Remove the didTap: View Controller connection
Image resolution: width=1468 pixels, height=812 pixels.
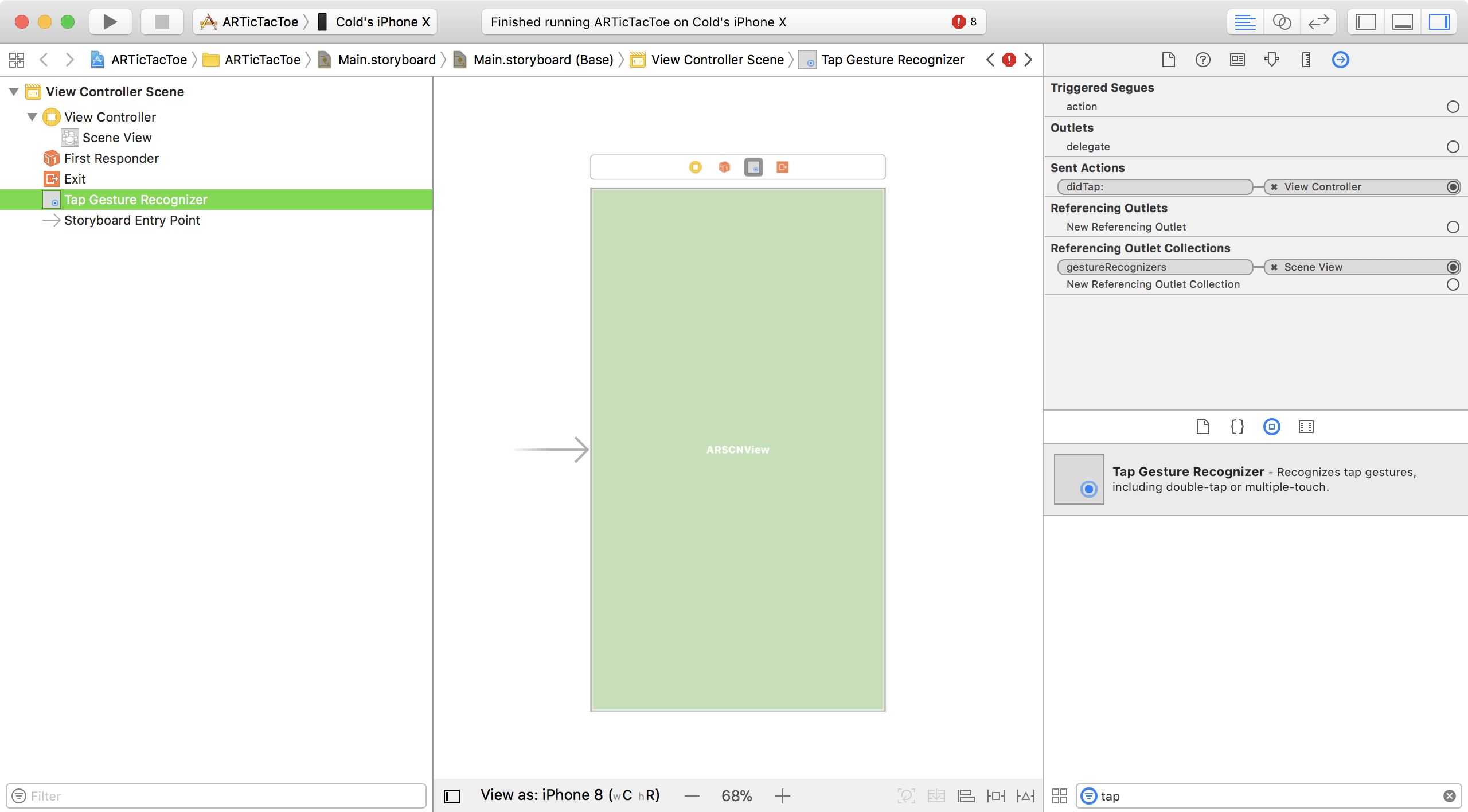1274,187
